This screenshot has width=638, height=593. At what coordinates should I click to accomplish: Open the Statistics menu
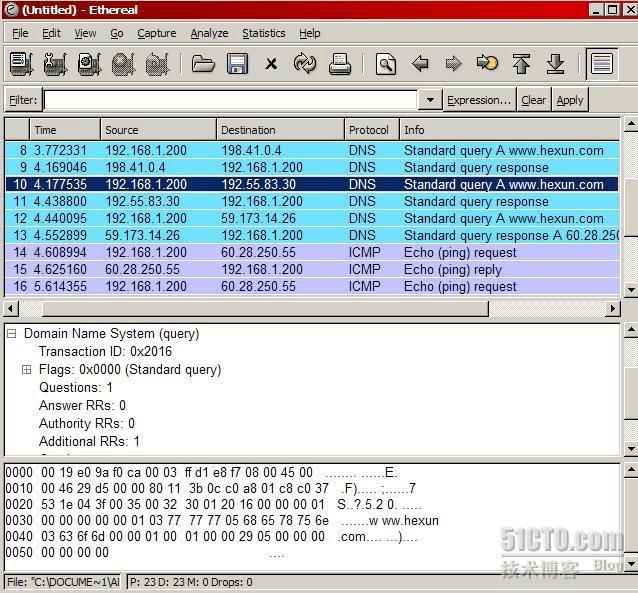(x=263, y=33)
